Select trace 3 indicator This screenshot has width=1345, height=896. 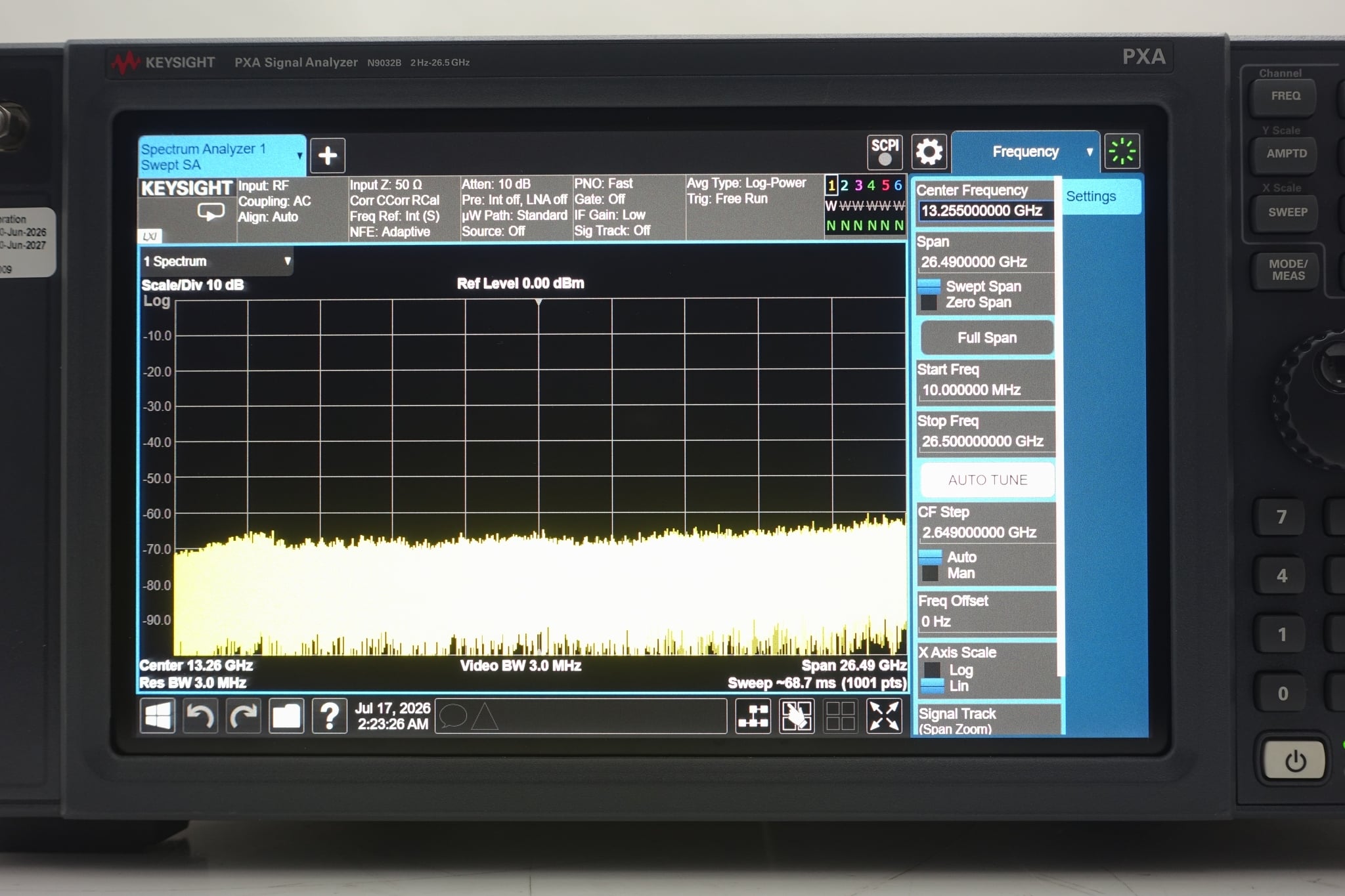pos(858,185)
